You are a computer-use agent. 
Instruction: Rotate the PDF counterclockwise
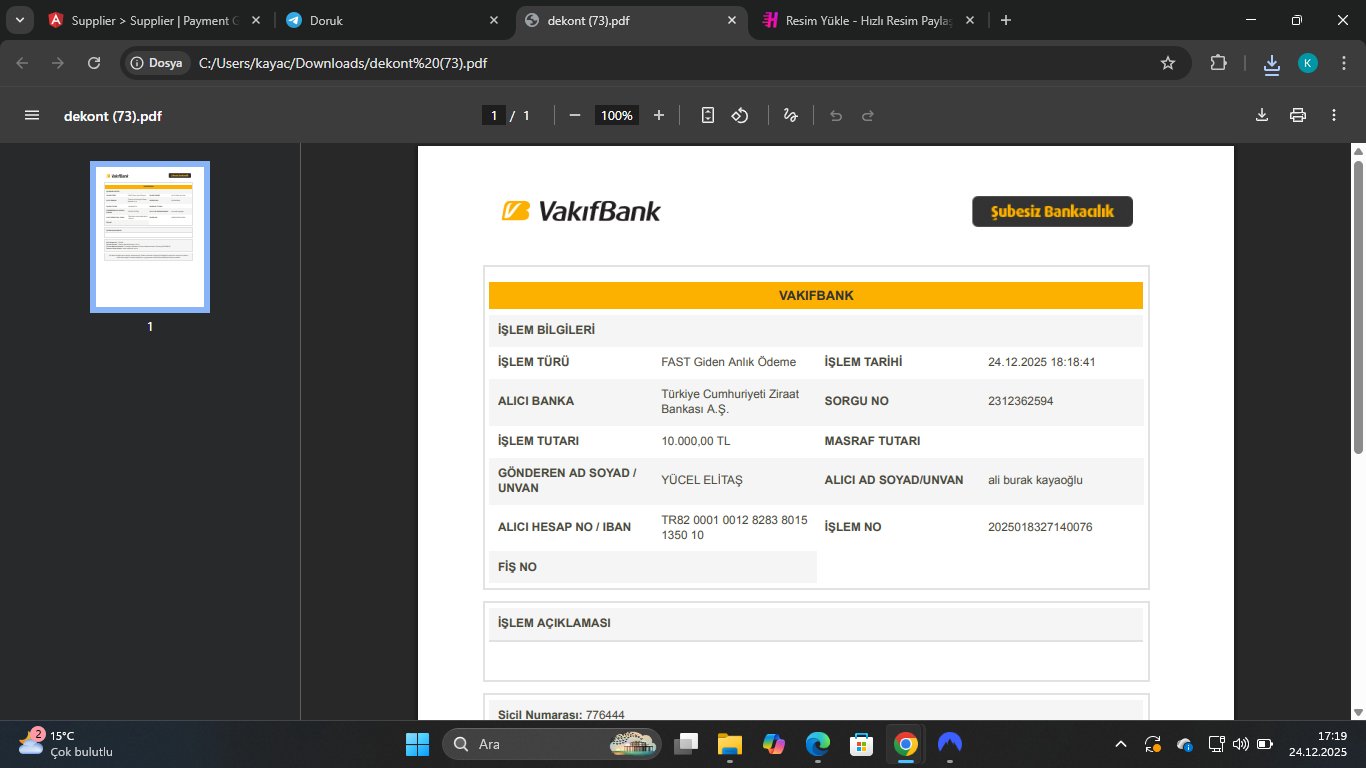coord(740,115)
